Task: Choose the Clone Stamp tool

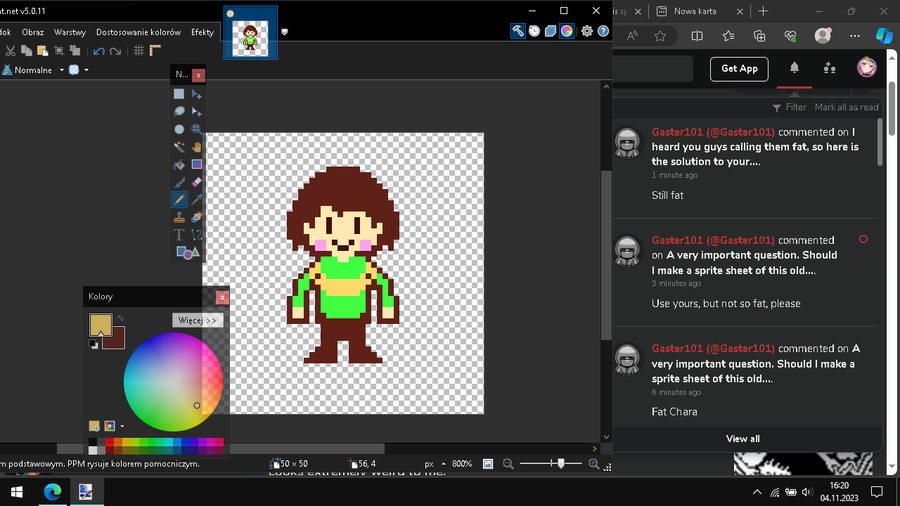Action: (179, 217)
